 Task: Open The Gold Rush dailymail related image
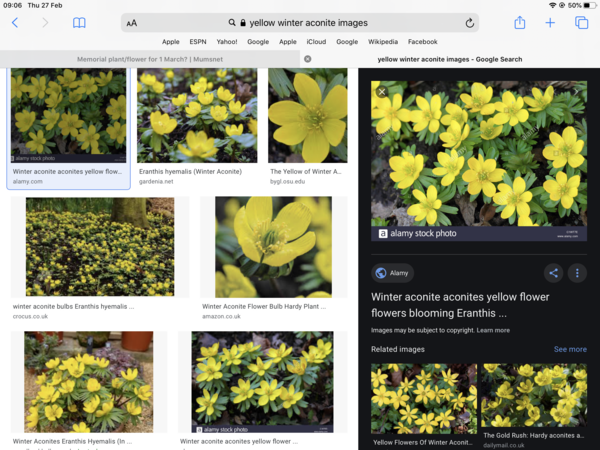[534, 395]
